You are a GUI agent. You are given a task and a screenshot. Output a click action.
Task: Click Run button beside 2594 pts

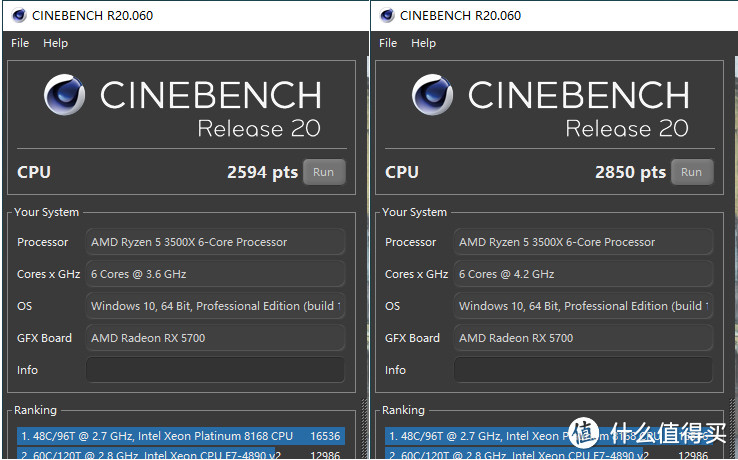coord(324,172)
